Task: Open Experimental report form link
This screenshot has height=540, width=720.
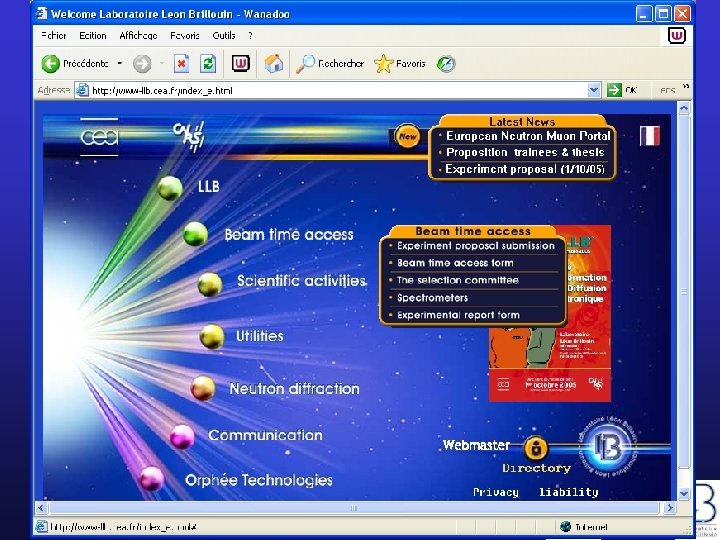Action: [458, 315]
